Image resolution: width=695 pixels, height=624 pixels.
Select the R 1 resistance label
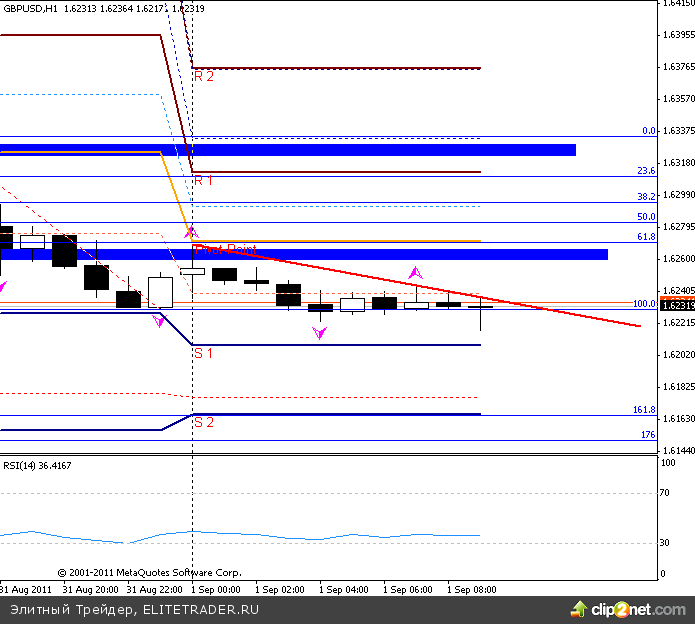pos(203,181)
